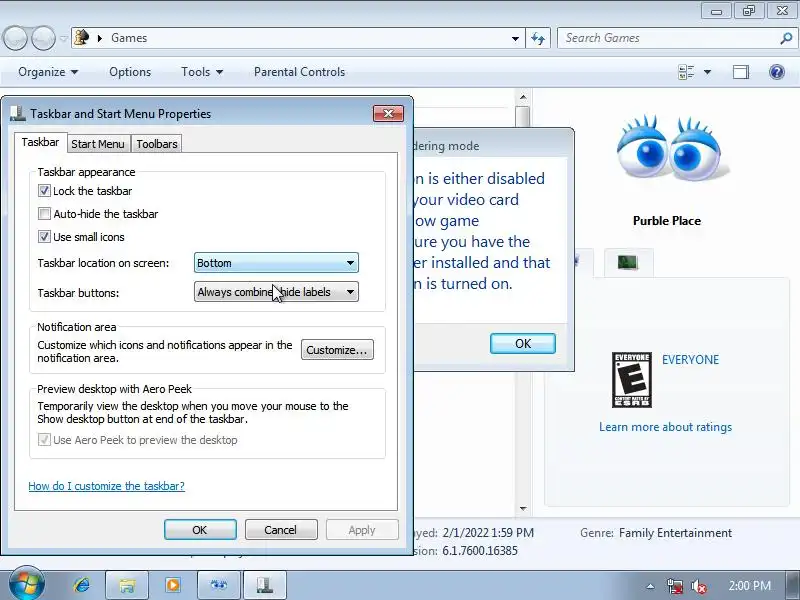Click the version 6.1.7600.16385 text
This screenshot has height=600, width=800.
pos(480,551)
